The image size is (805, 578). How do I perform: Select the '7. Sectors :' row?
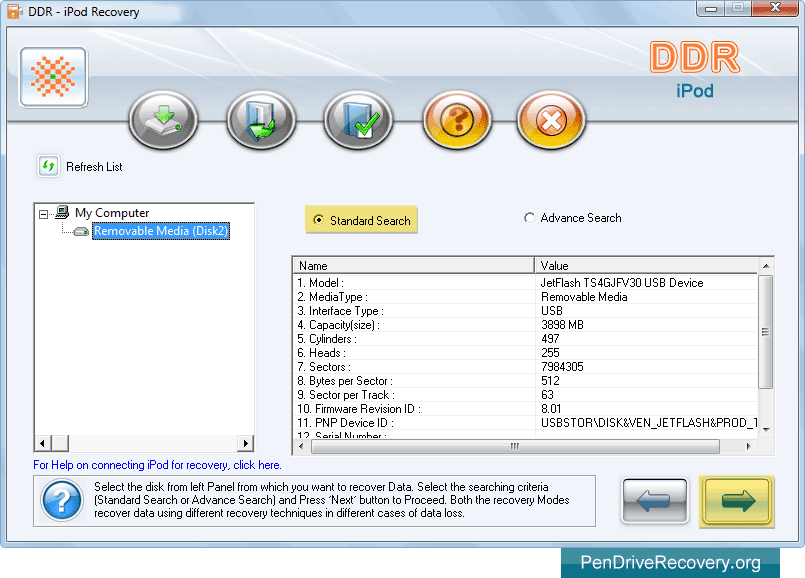pos(525,367)
